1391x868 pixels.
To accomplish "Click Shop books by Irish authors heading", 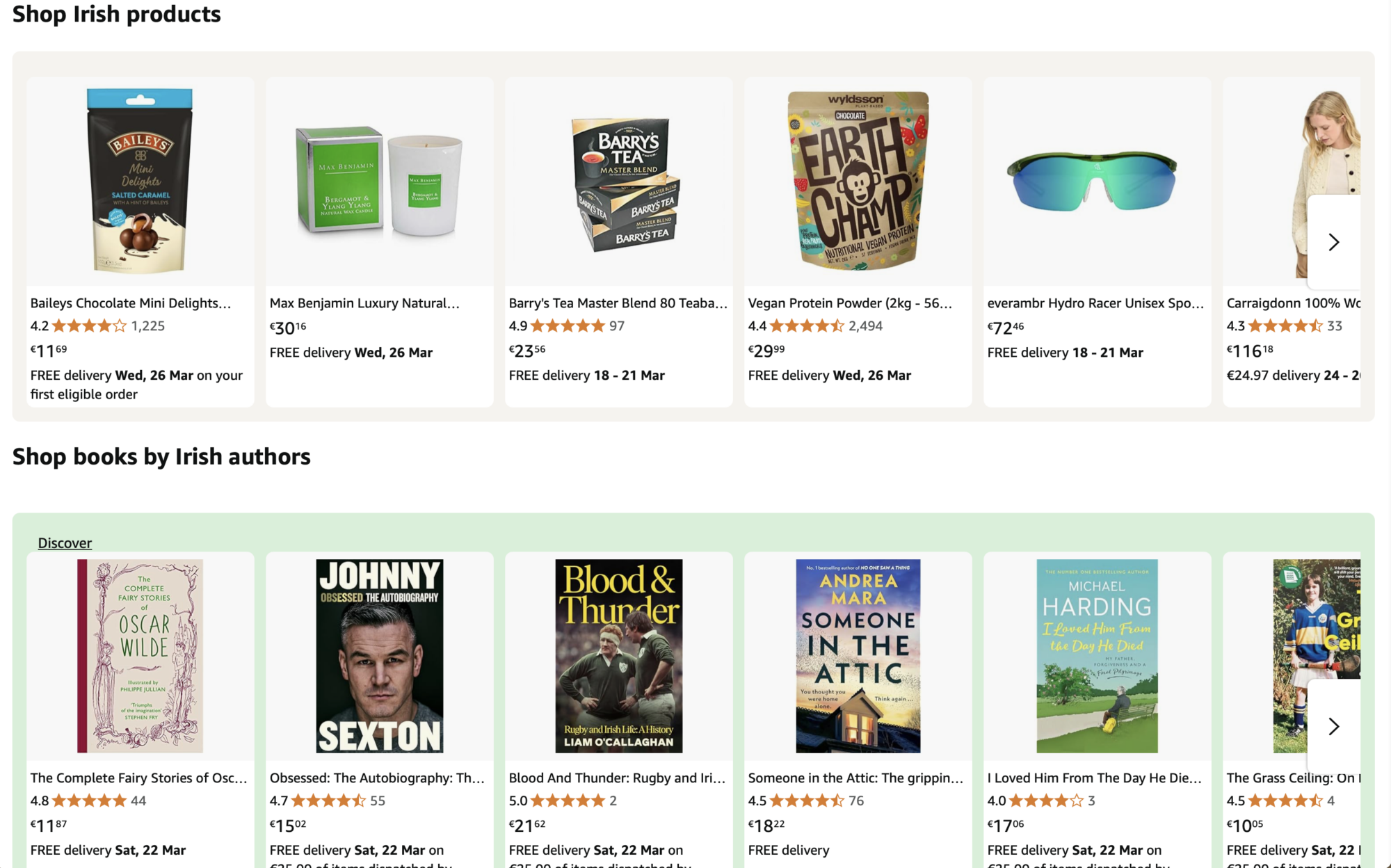I will pyautogui.click(x=161, y=457).
